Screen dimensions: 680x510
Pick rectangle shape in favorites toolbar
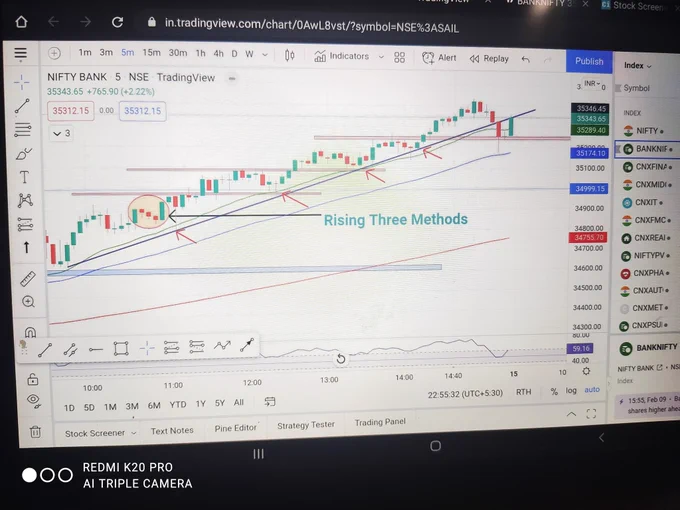pos(121,348)
